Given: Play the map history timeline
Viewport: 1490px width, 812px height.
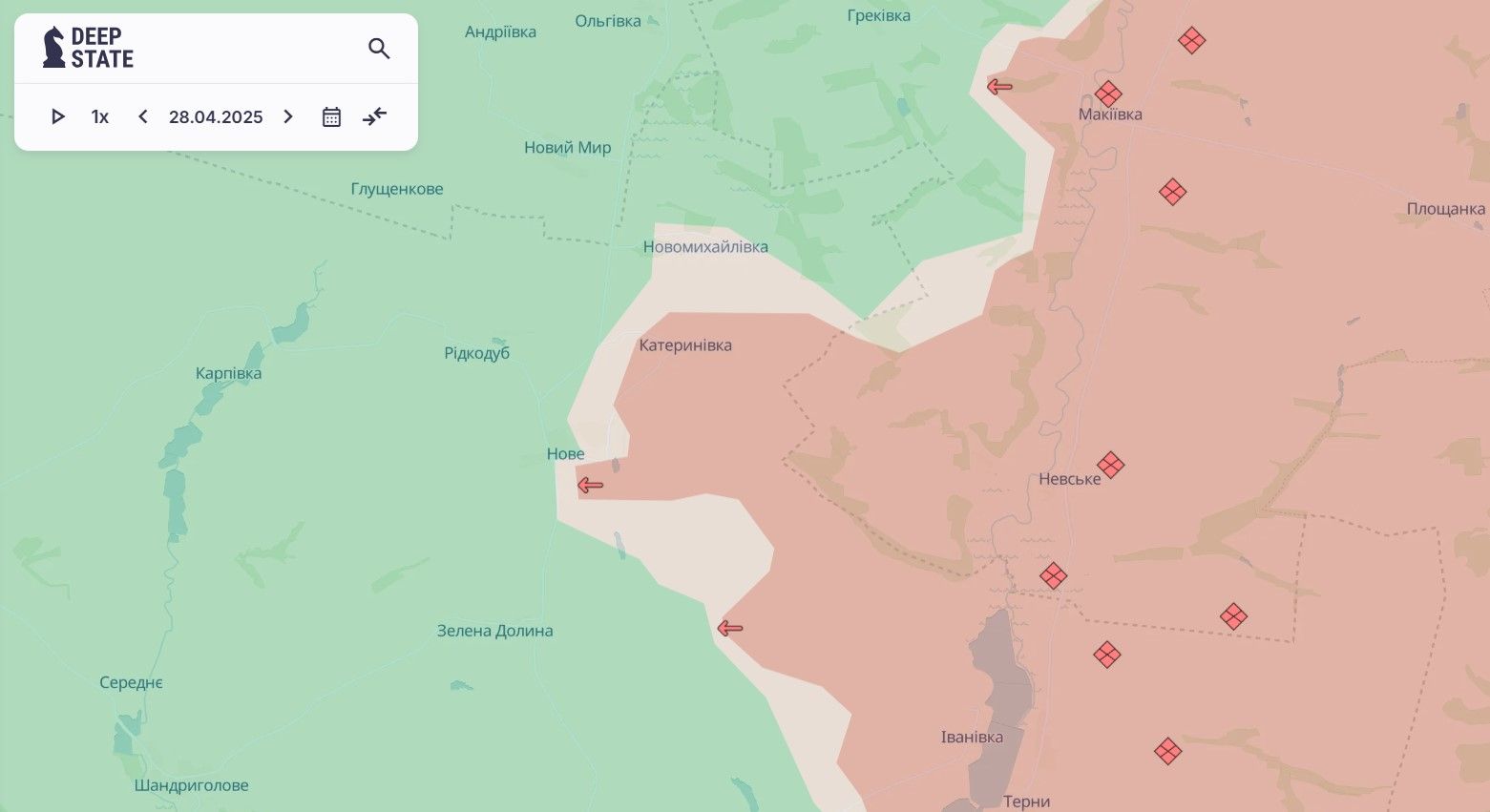Looking at the screenshot, I should (58, 116).
